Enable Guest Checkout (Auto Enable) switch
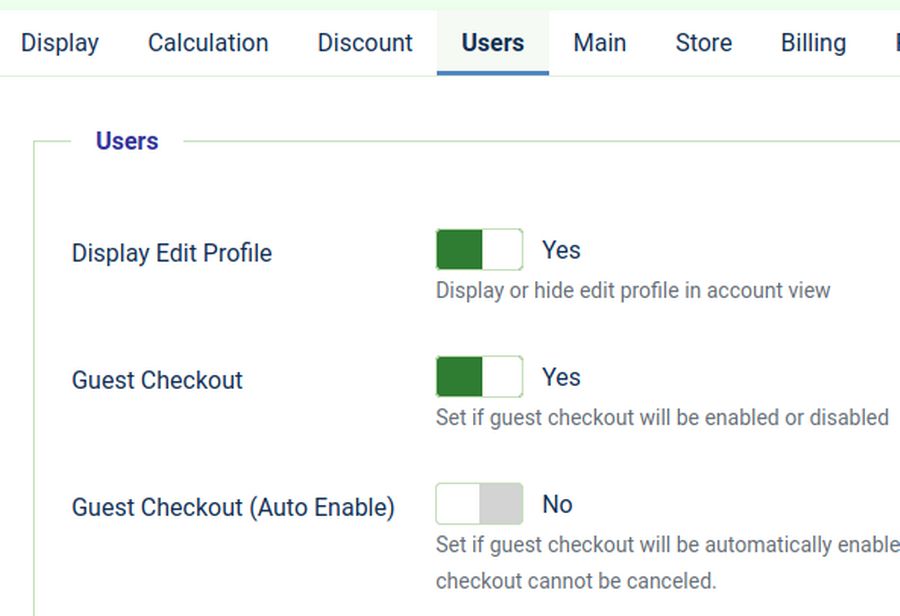The image size is (900, 616). tap(479, 504)
